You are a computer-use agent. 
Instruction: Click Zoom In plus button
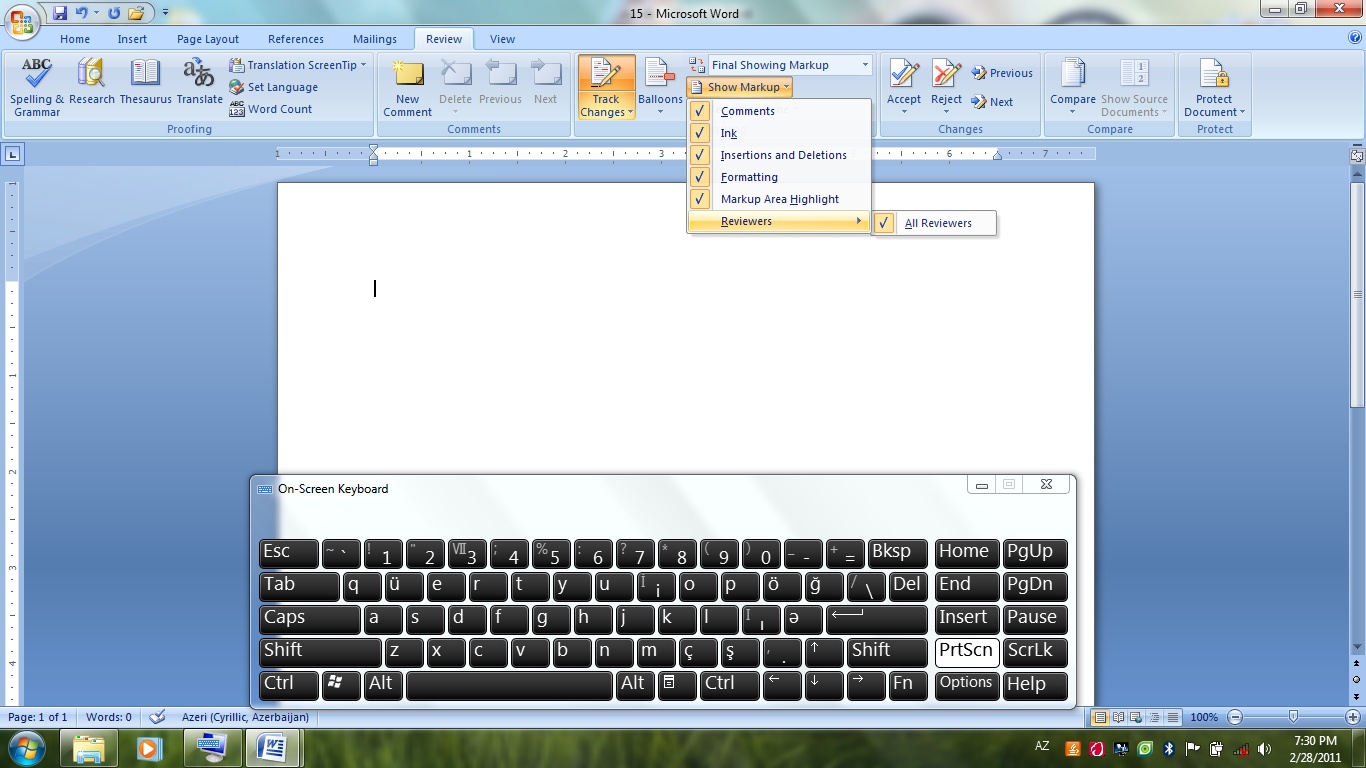point(1353,717)
